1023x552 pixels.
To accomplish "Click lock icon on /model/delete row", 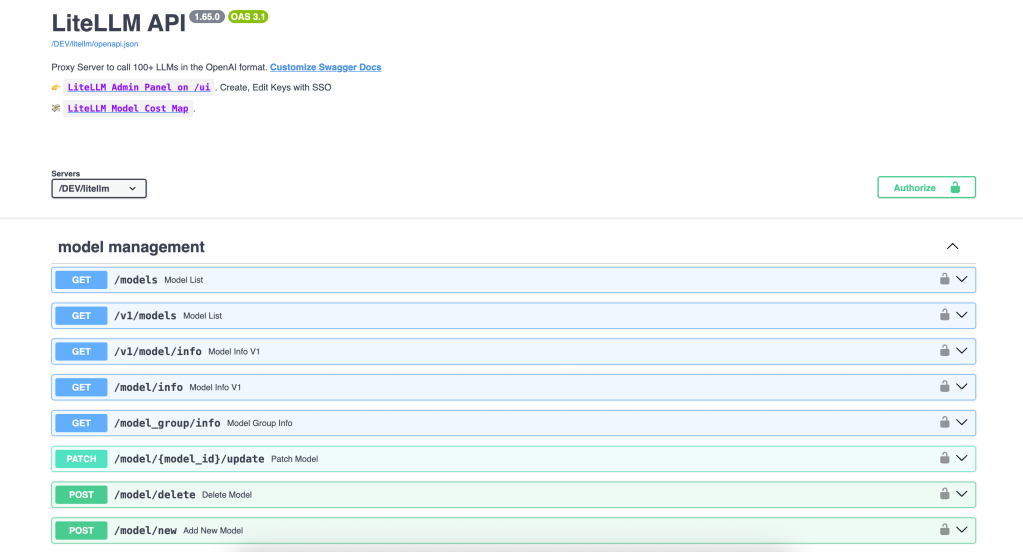I will point(944,494).
